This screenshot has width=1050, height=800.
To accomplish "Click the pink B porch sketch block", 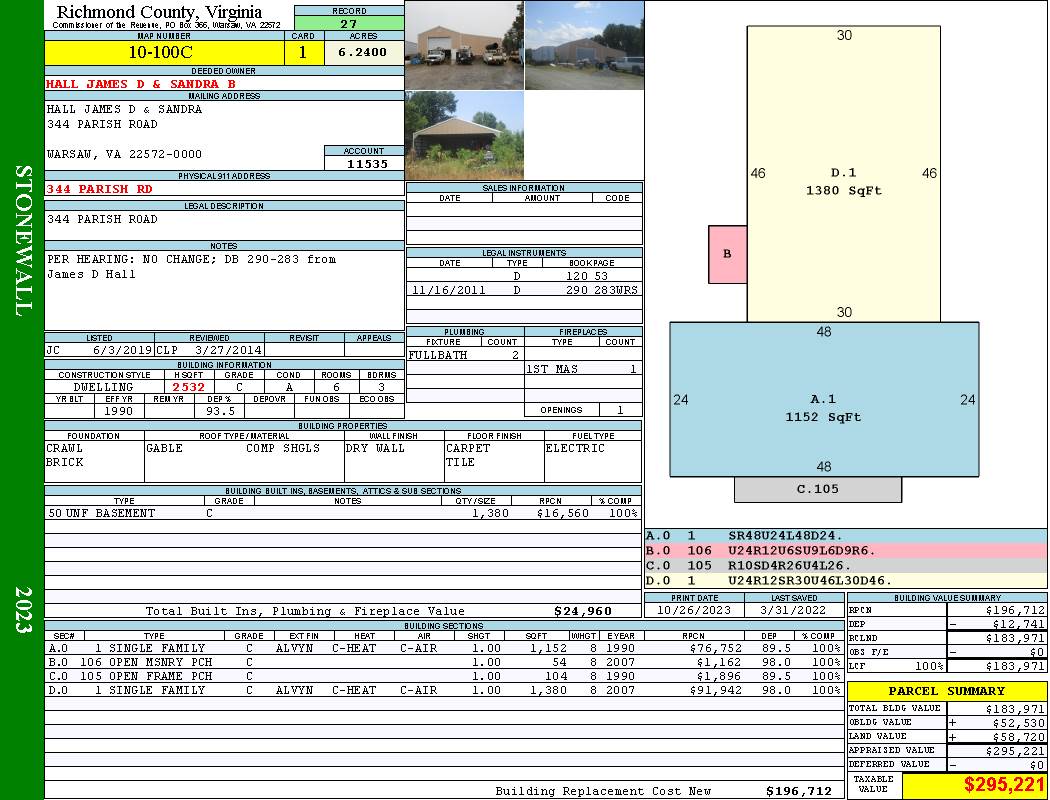I will [727, 254].
